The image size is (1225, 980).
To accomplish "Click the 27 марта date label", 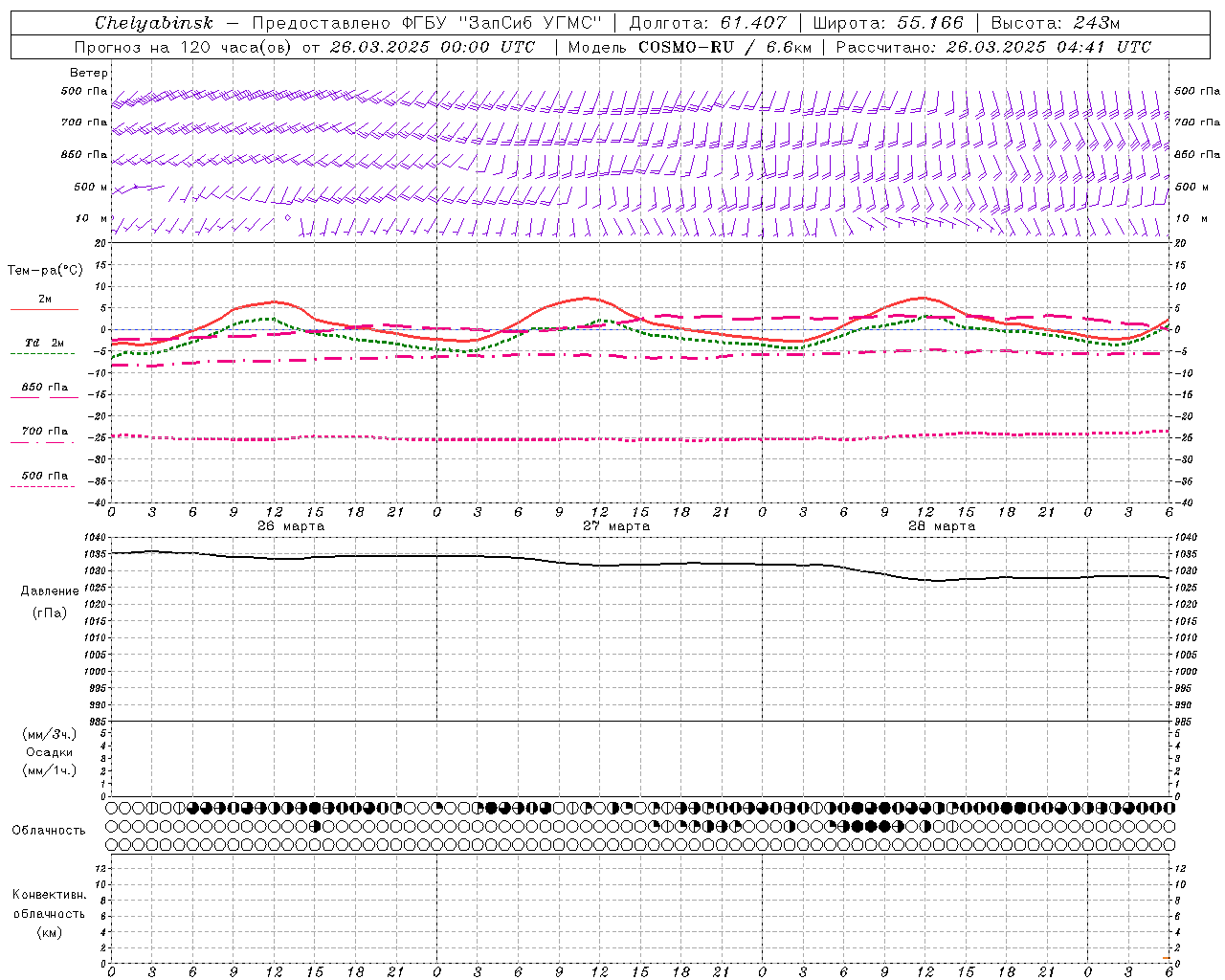I will (x=616, y=526).
